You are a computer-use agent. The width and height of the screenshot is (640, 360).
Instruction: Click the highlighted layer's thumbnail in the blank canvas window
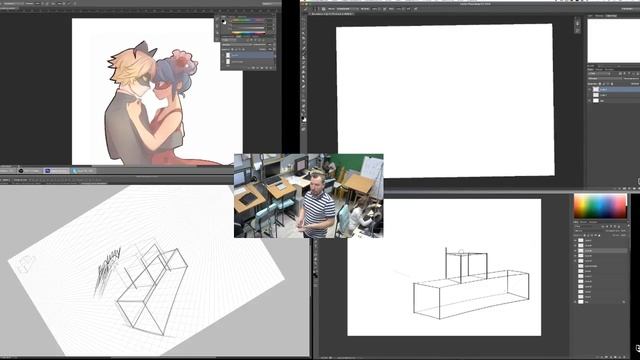click(596, 89)
